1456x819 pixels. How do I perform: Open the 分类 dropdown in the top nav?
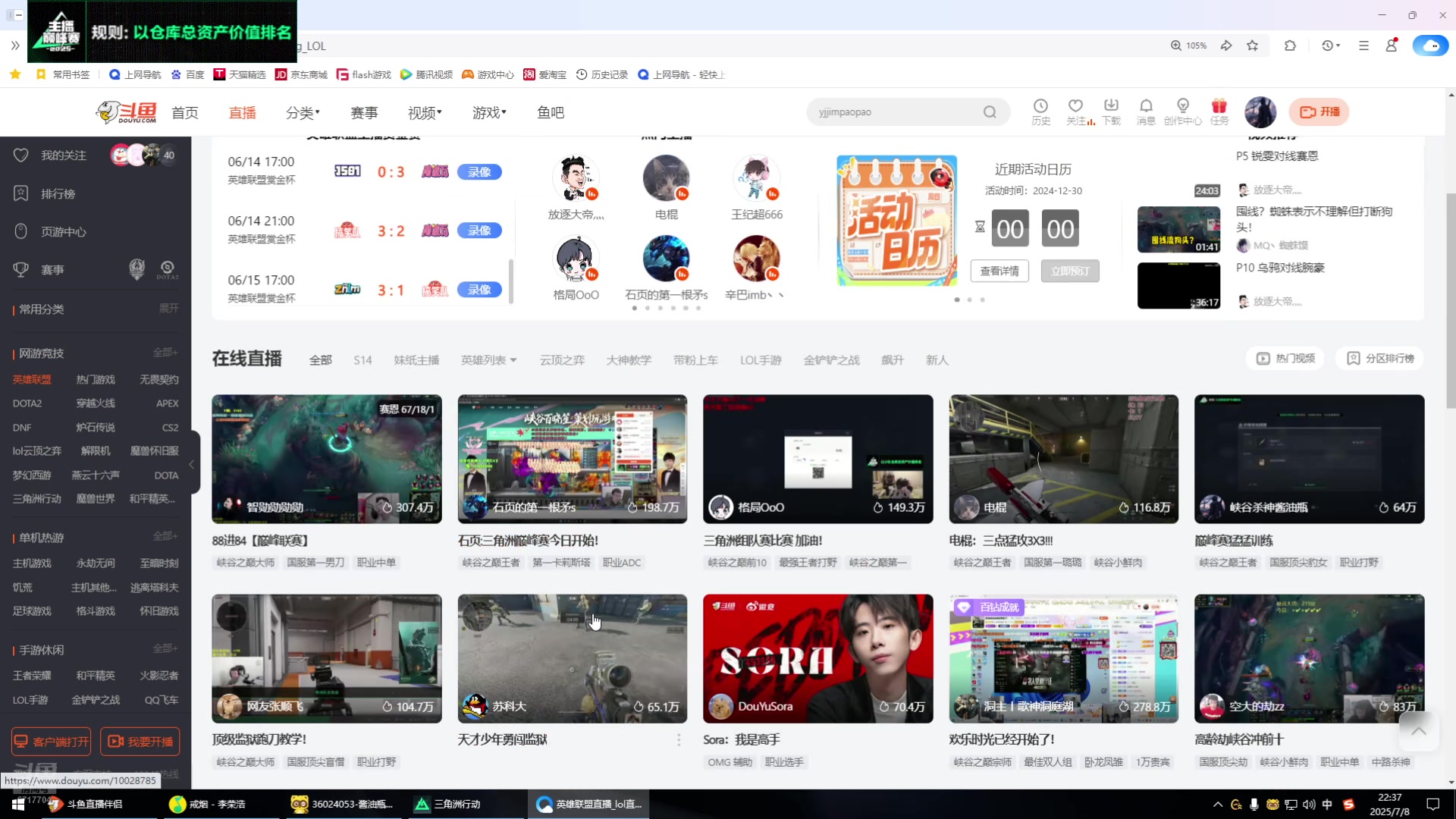pyautogui.click(x=303, y=113)
